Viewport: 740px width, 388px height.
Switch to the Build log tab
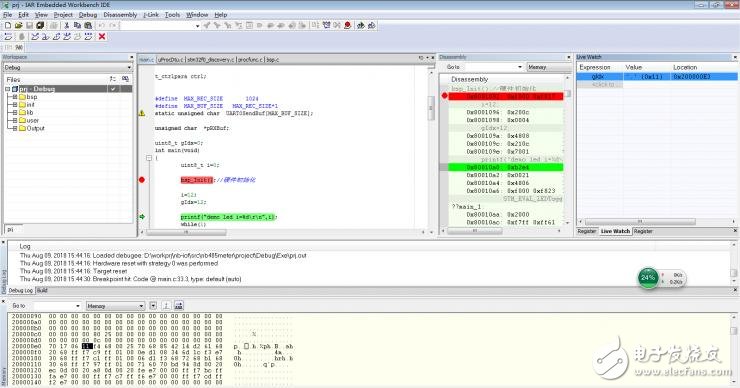(x=42, y=291)
